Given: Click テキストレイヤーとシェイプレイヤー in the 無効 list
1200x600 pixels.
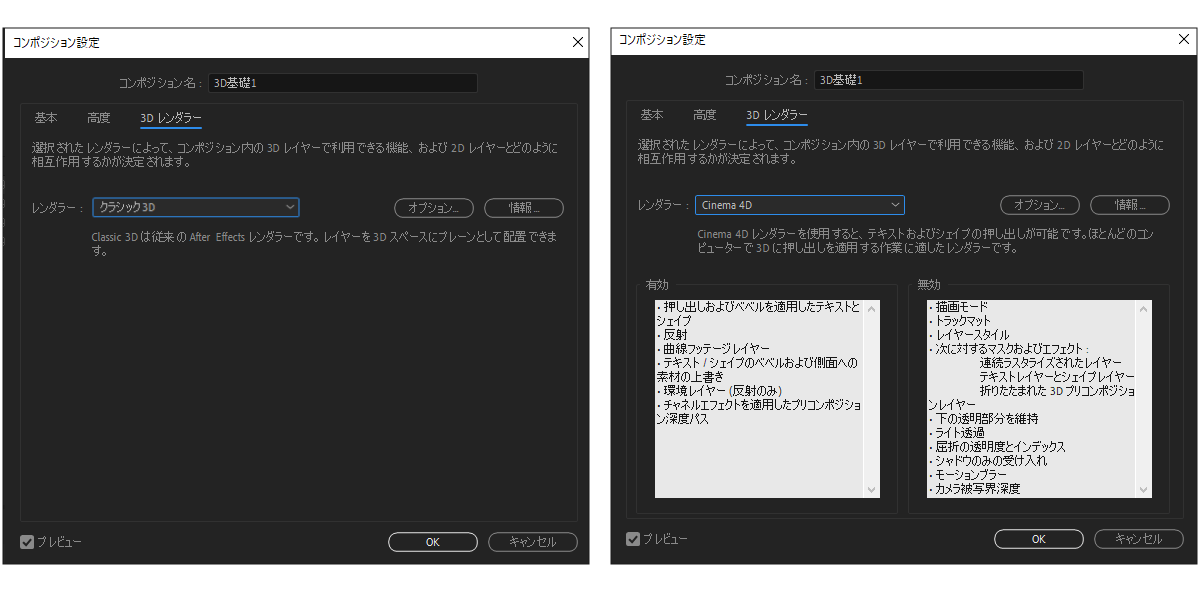Looking at the screenshot, I should coord(1057,377).
